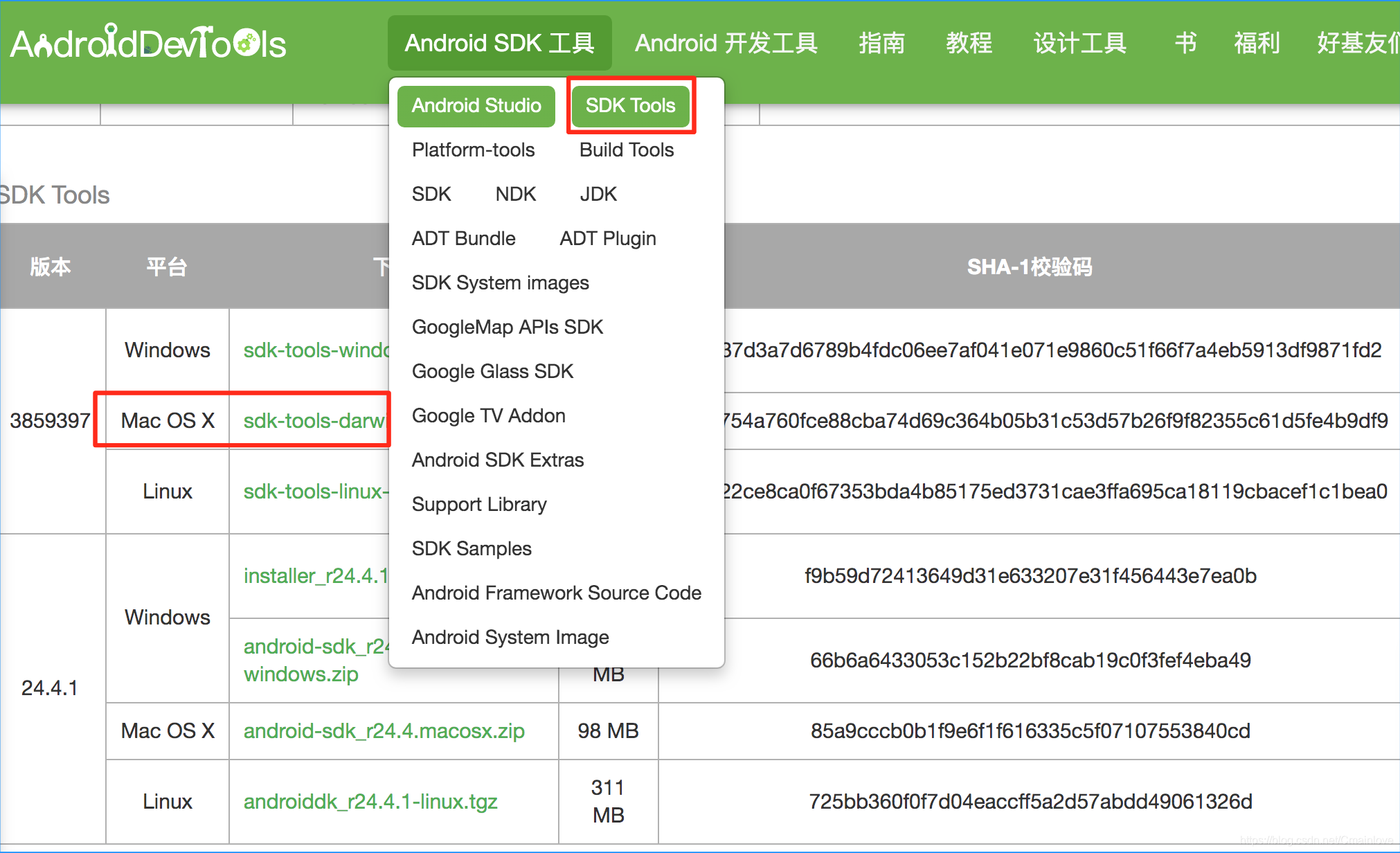Open the 教程 navigation item

pyautogui.click(x=969, y=43)
